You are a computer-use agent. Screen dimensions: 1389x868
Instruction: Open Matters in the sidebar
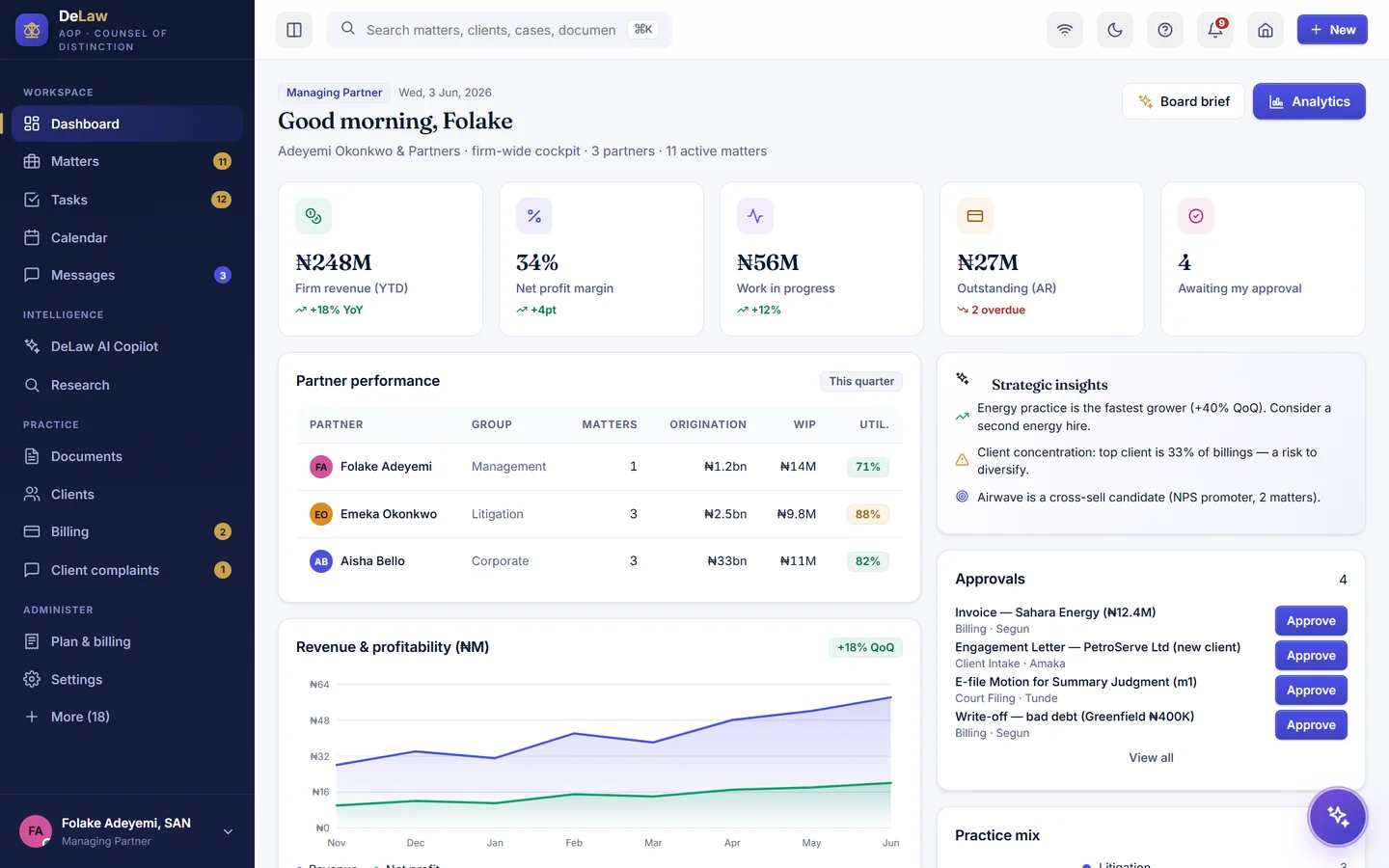(x=127, y=161)
